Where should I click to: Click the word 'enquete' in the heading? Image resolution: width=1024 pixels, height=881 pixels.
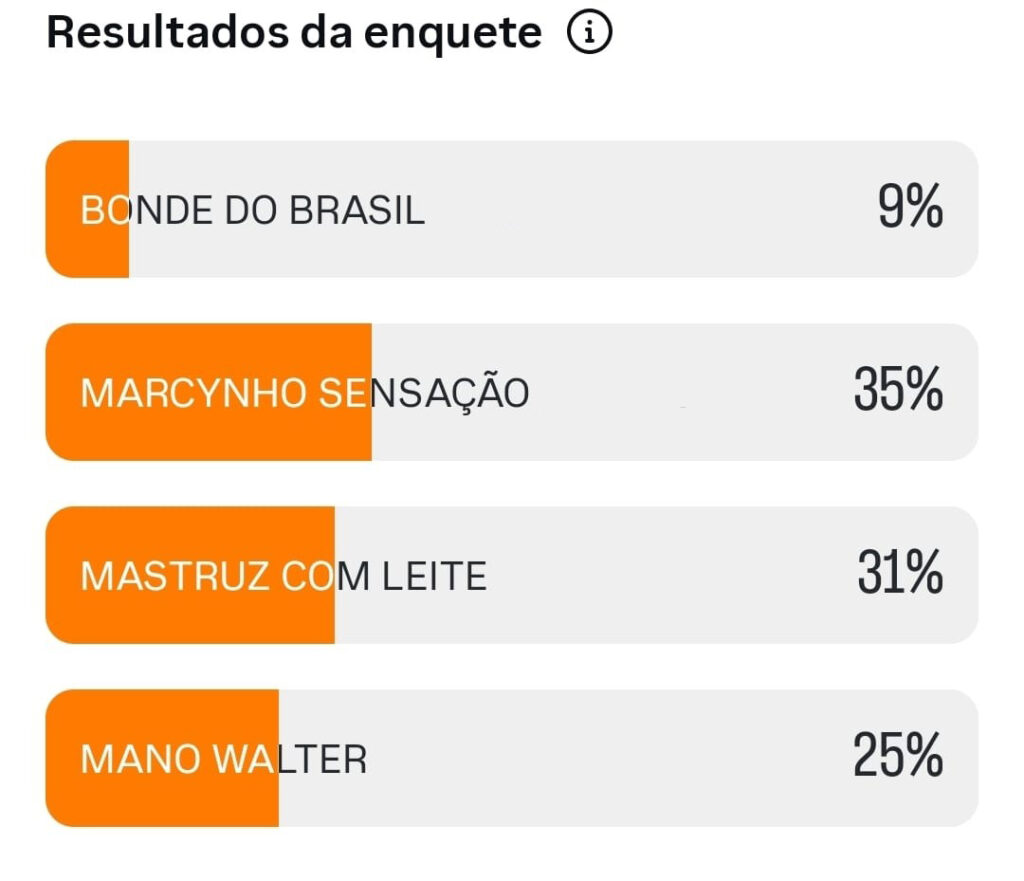(452, 33)
